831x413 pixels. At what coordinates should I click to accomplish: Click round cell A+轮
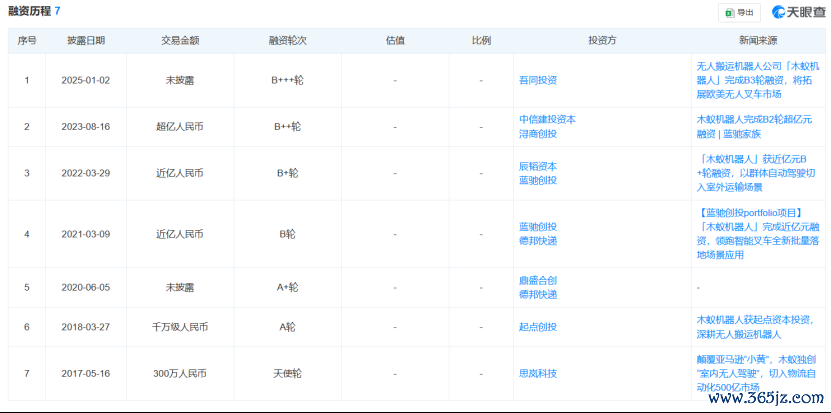(288, 287)
